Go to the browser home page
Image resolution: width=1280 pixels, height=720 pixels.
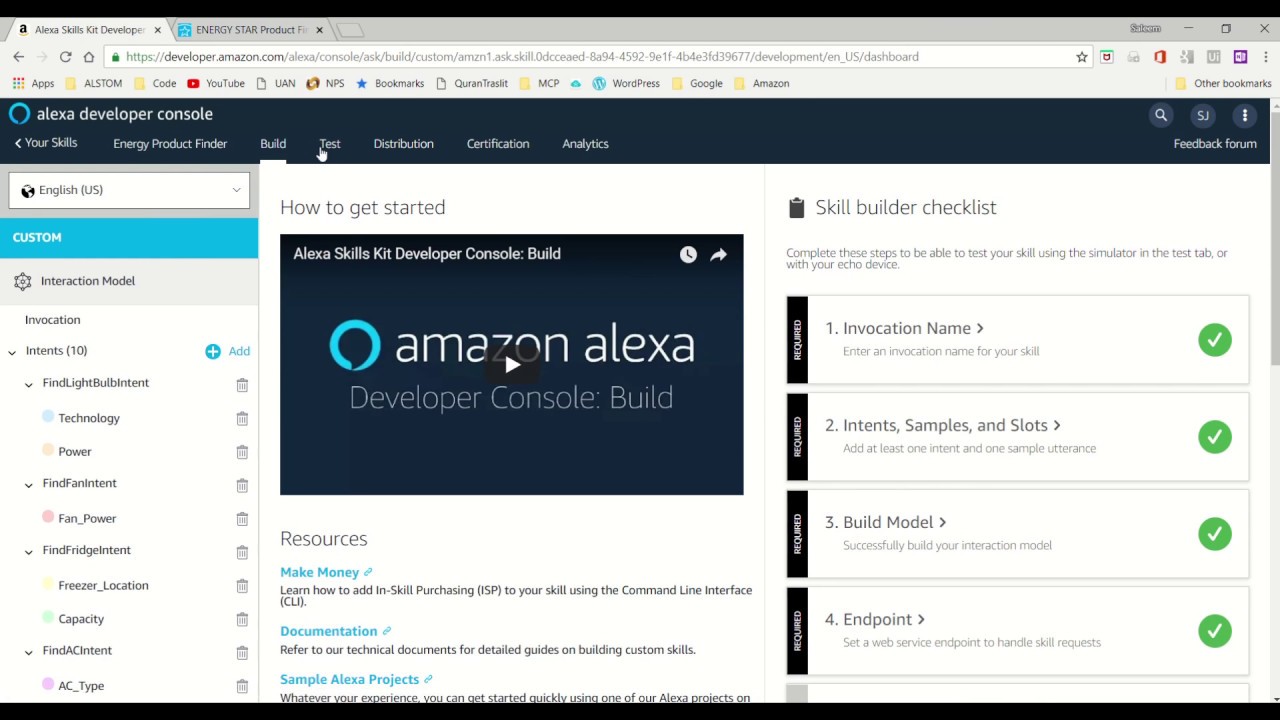88,57
